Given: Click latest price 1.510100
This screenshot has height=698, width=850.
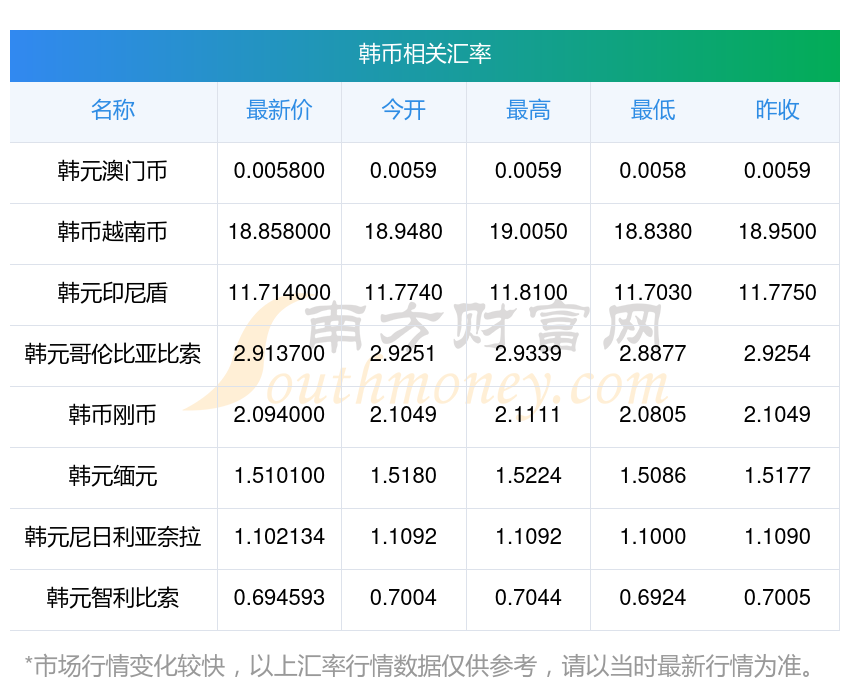Looking at the screenshot, I should (279, 476).
